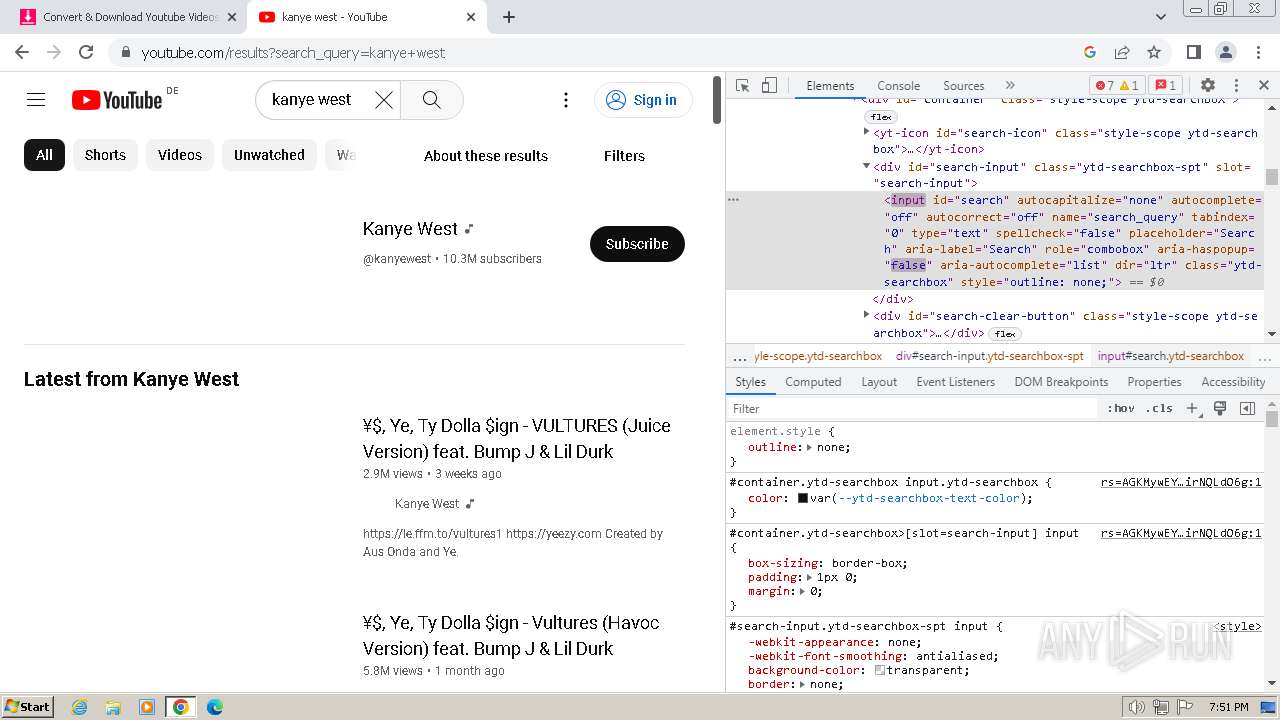The width and height of the screenshot is (1280, 720).
Task: Click the Sign in button
Action: [x=643, y=100]
